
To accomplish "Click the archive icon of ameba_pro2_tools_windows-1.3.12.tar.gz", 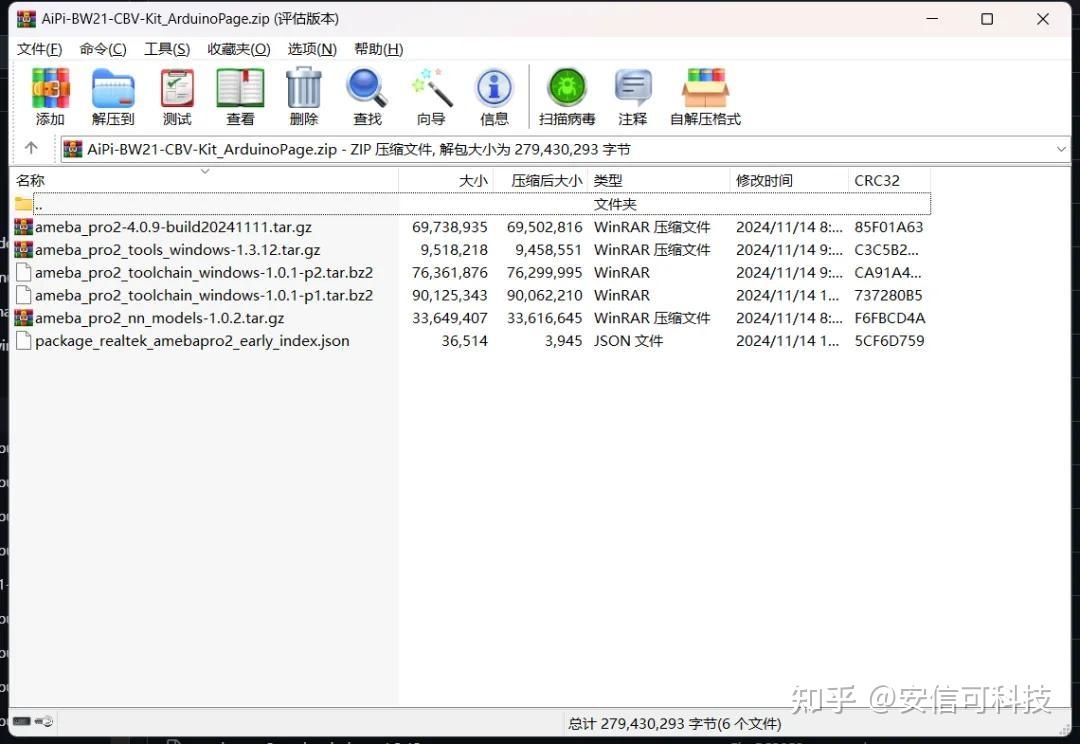I will (23, 249).
